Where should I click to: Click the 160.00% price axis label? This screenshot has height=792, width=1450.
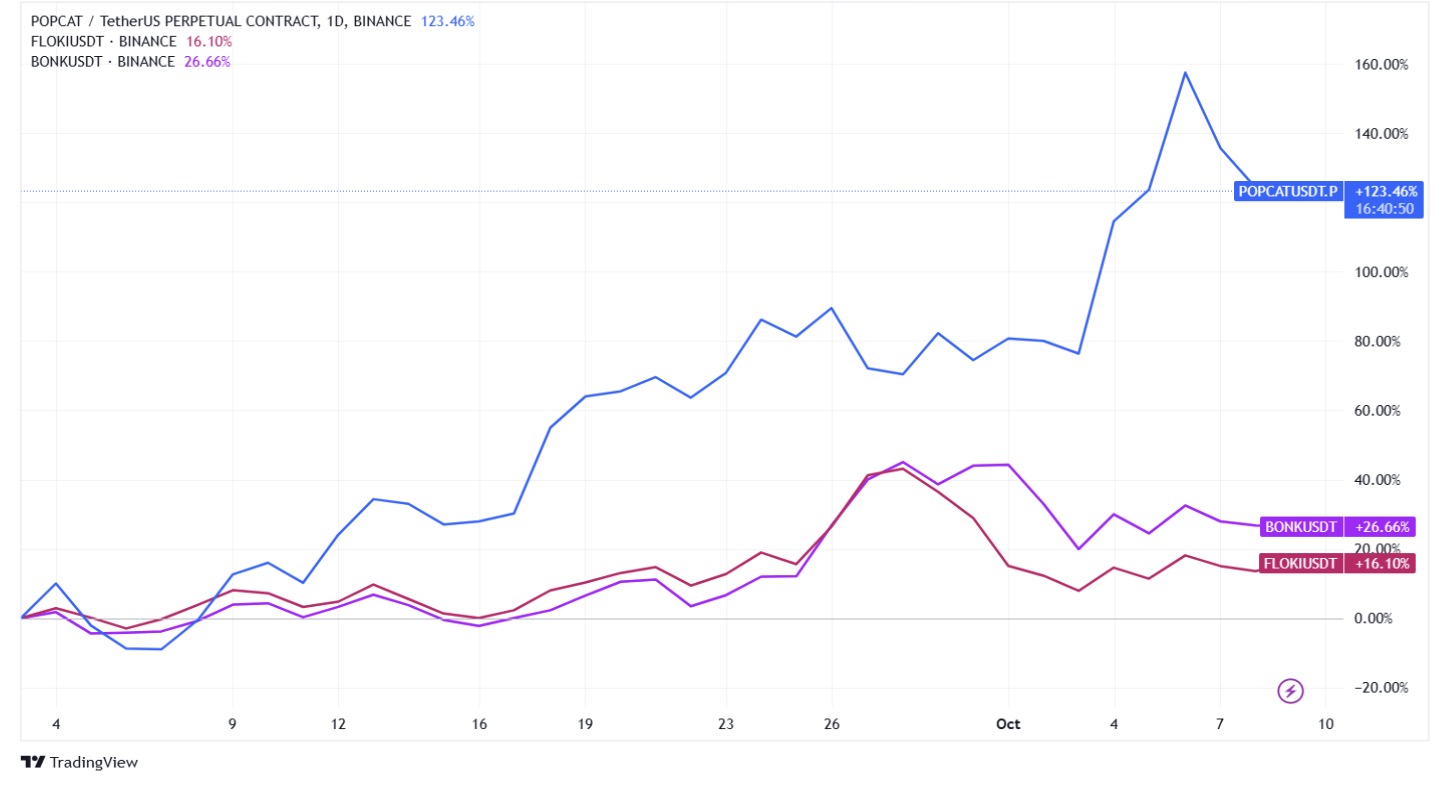(1381, 65)
